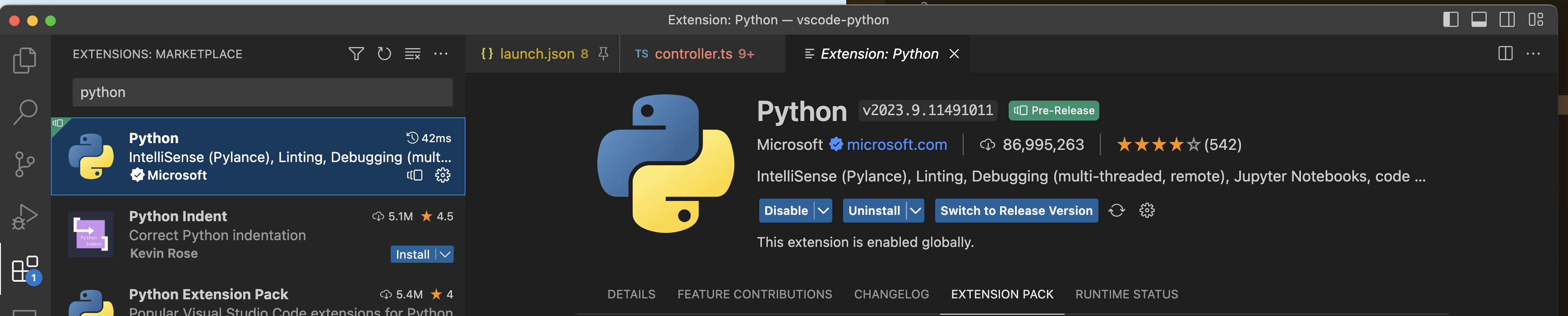Click pre-release icon on Python list item
The height and width of the screenshot is (316, 1568).
[x=415, y=175]
